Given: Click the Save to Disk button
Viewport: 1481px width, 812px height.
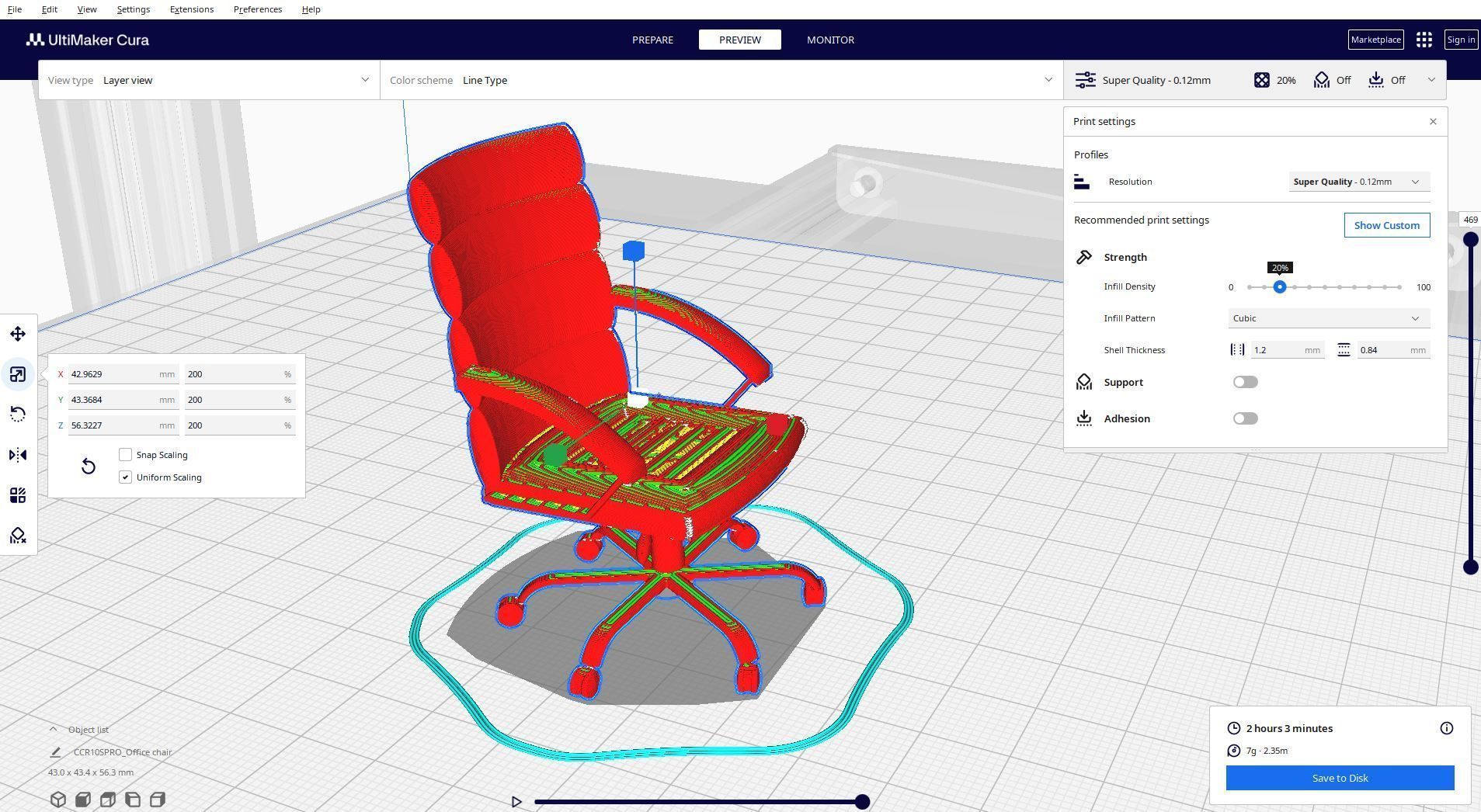Looking at the screenshot, I should point(1340,778).
